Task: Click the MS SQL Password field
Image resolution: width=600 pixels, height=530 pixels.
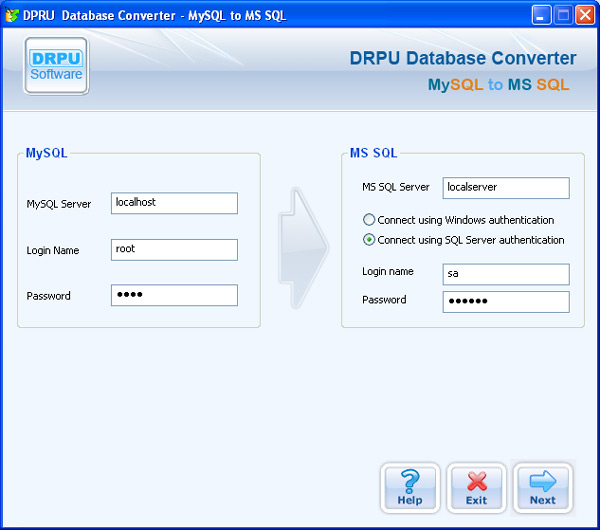Action: [x=506, y=302]
